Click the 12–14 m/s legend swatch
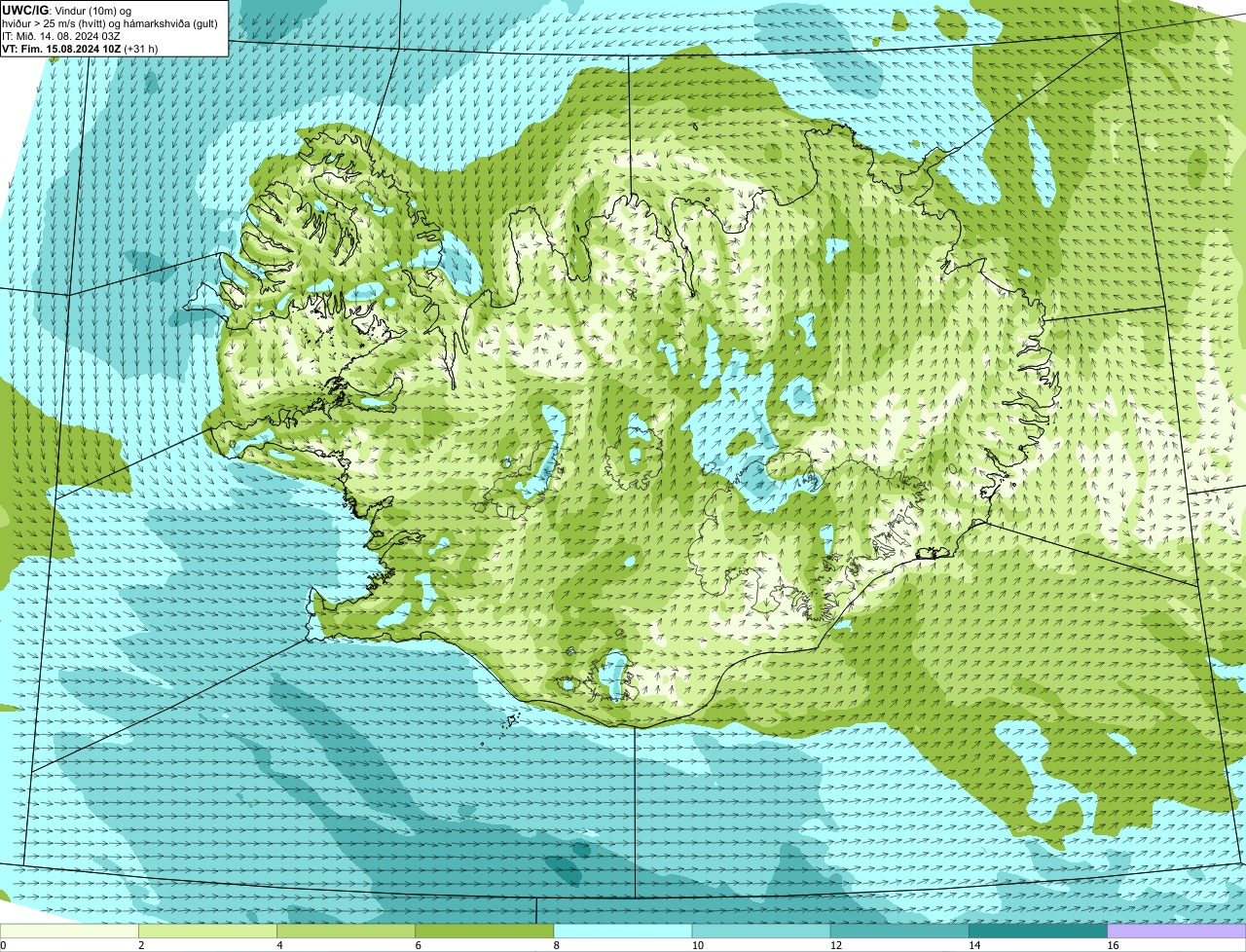 tap(899, 931)
